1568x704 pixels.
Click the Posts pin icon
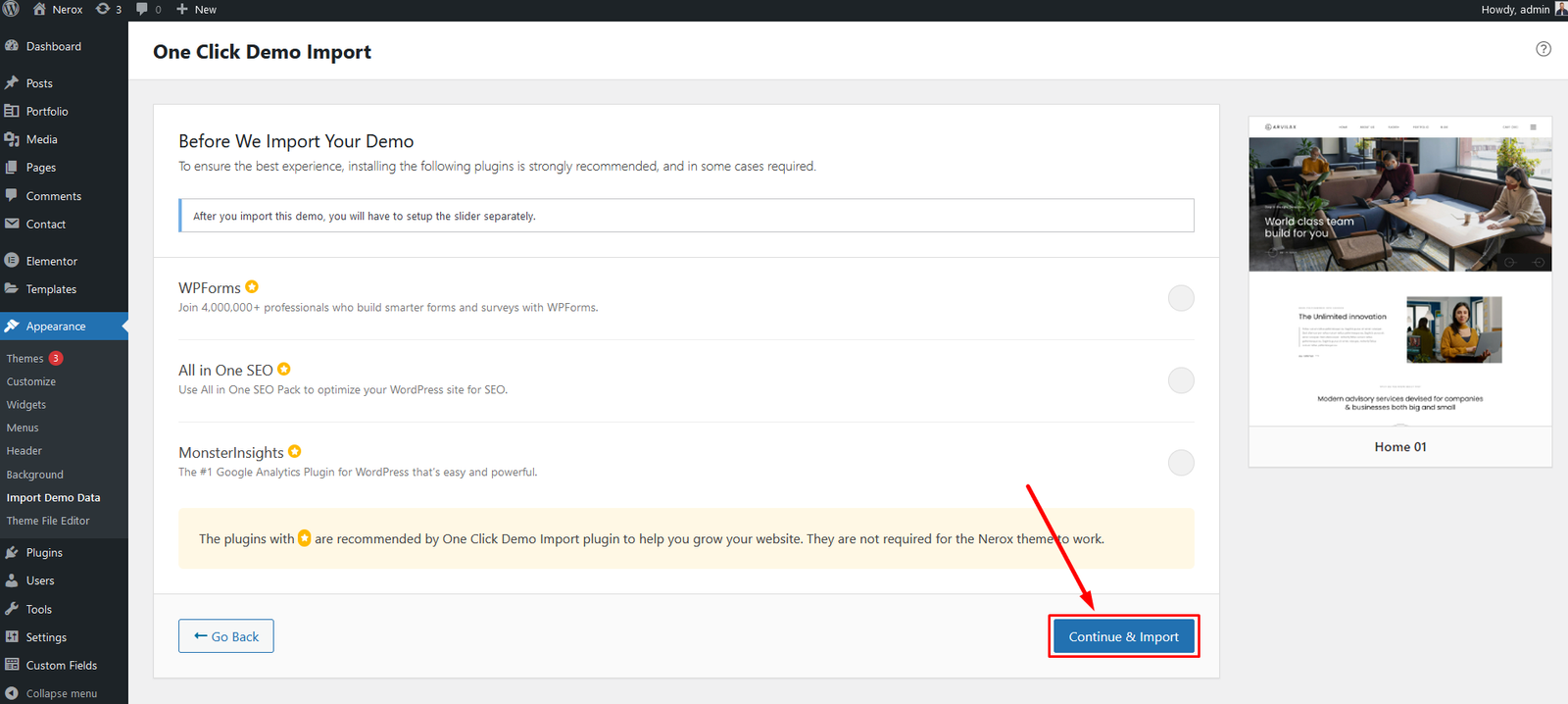(12, 83)
